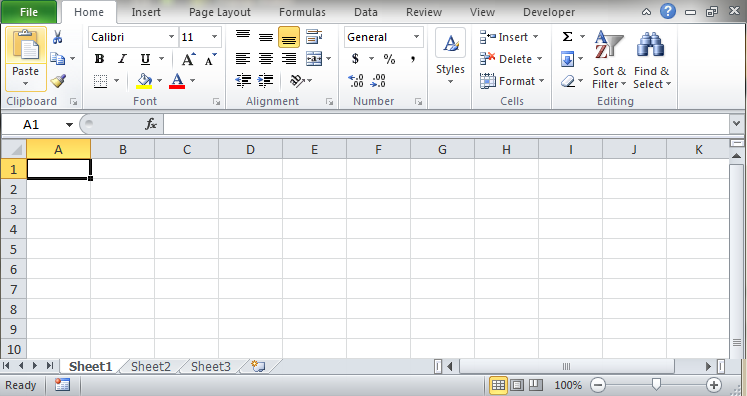Open Excel Help question mark

[668, 11]
